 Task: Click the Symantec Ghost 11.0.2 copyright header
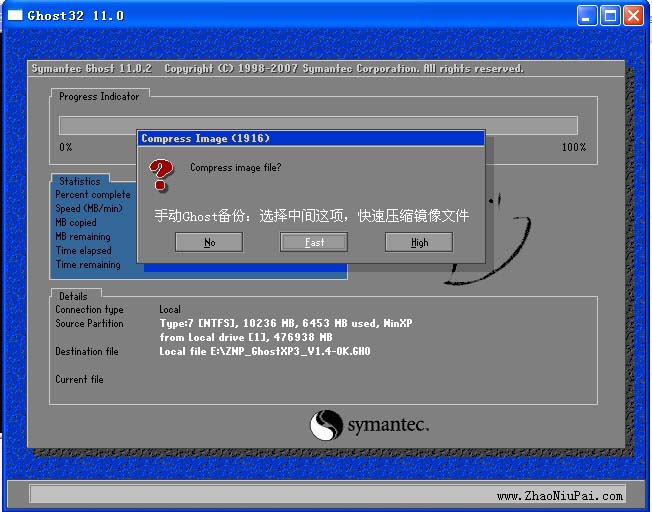(x=277, y=69)
